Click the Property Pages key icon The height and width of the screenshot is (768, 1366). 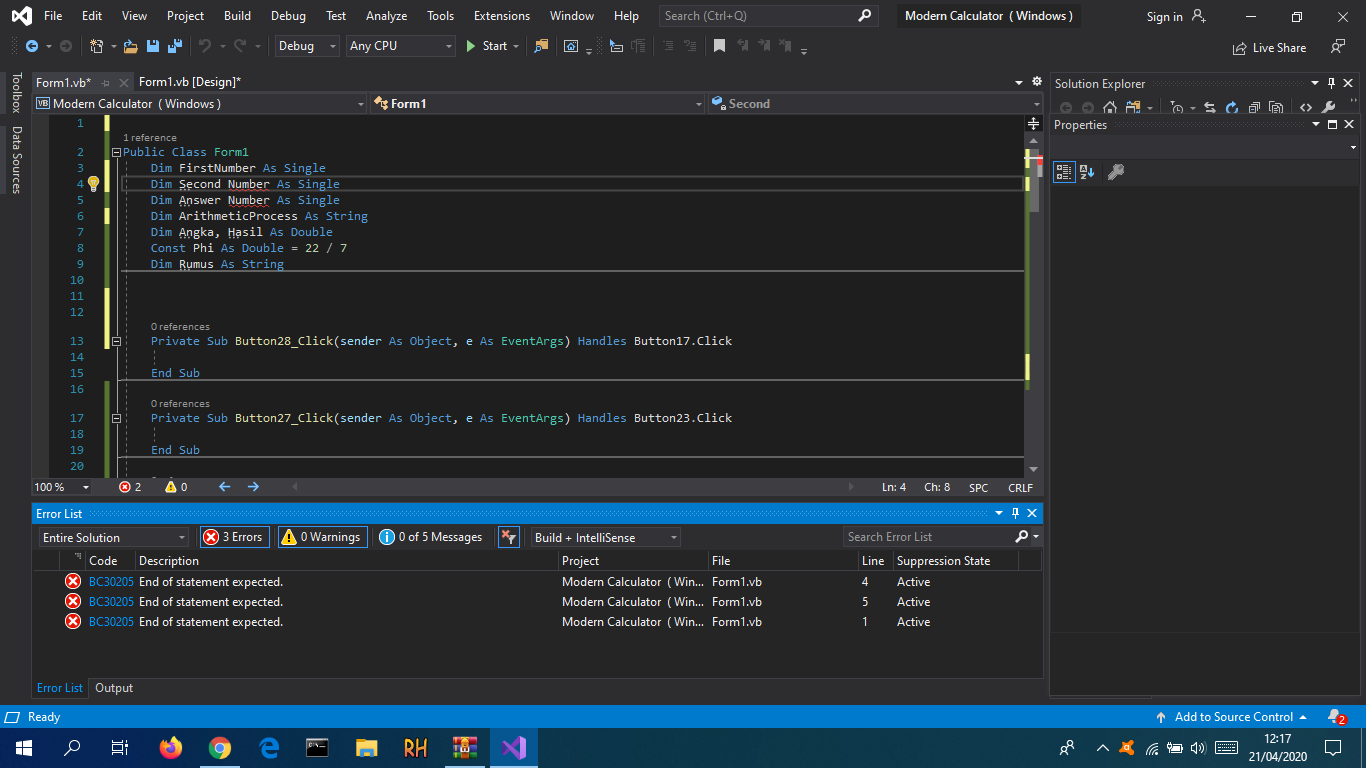[x=1117, y=172]
